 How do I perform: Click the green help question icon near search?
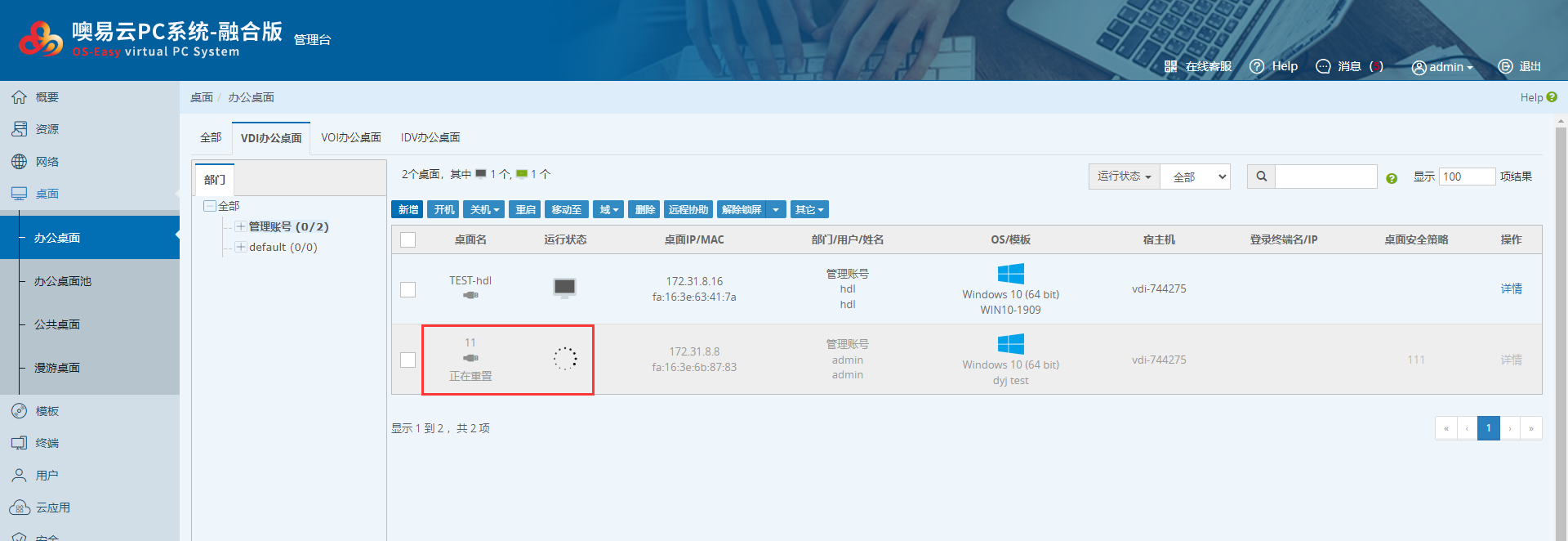point(1392,178)
